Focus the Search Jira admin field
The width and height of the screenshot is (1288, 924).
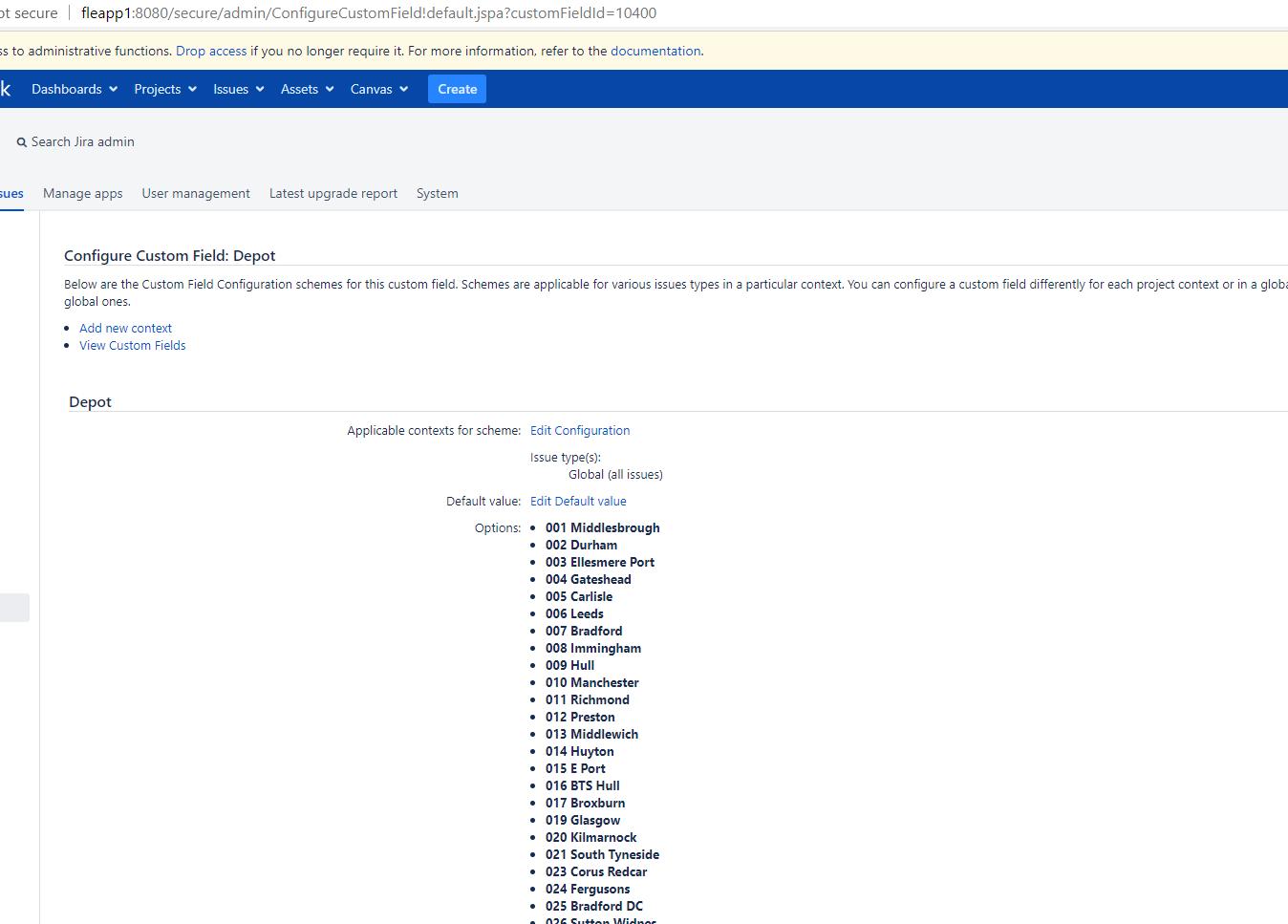point(83,142)
